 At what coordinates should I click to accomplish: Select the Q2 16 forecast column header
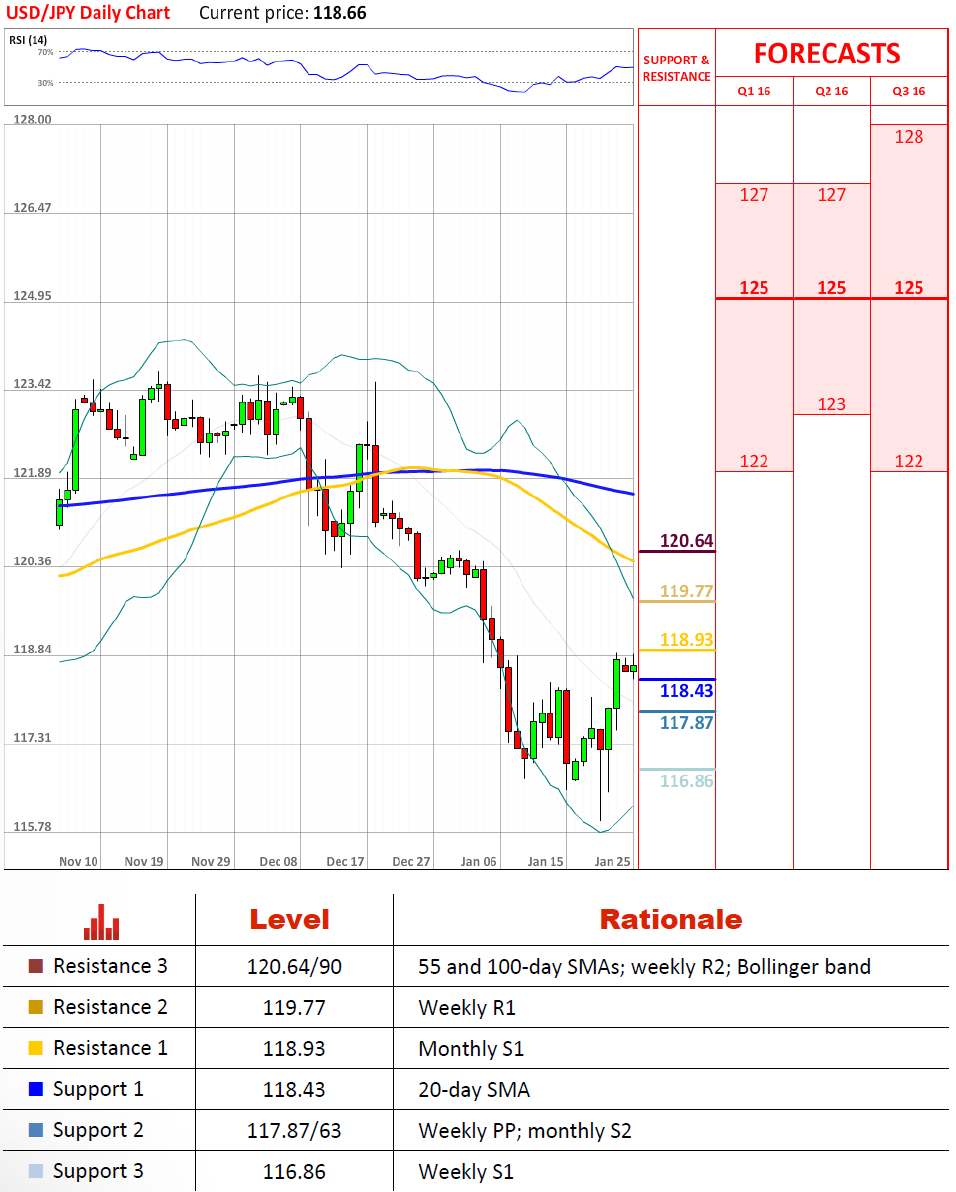click(831, 91)
